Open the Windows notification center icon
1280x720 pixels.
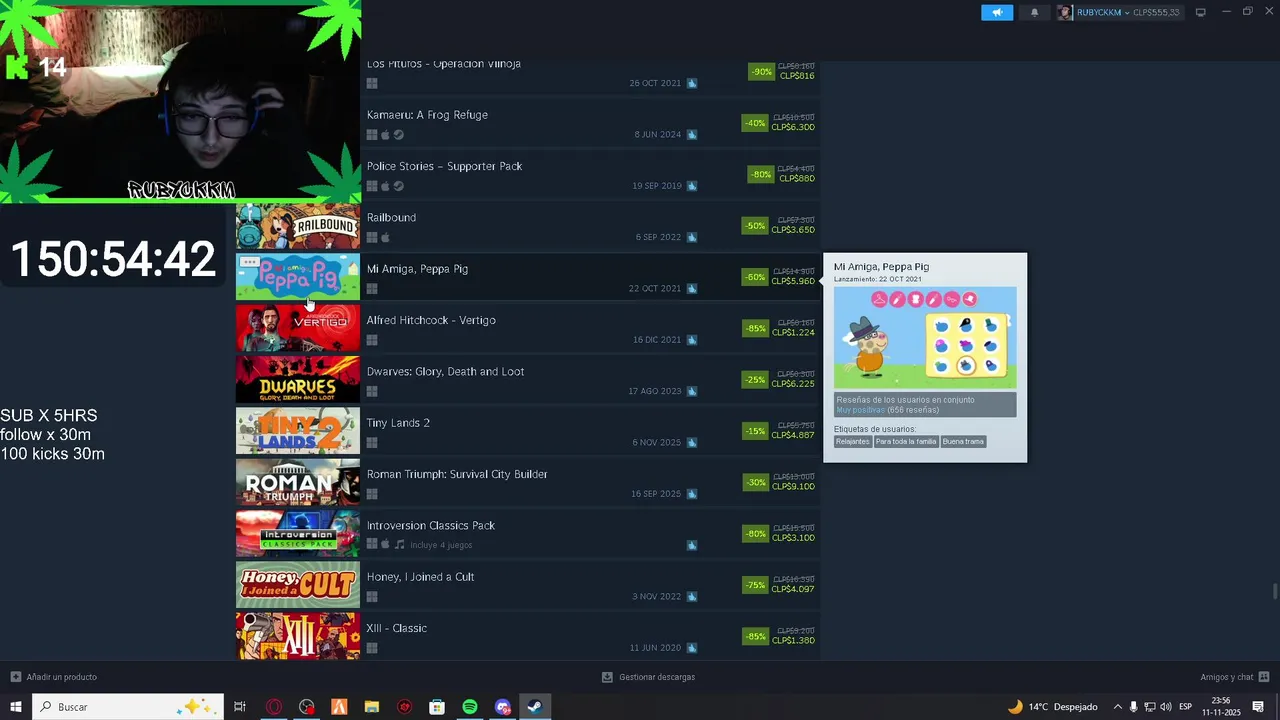click(x=1258, y=707)
